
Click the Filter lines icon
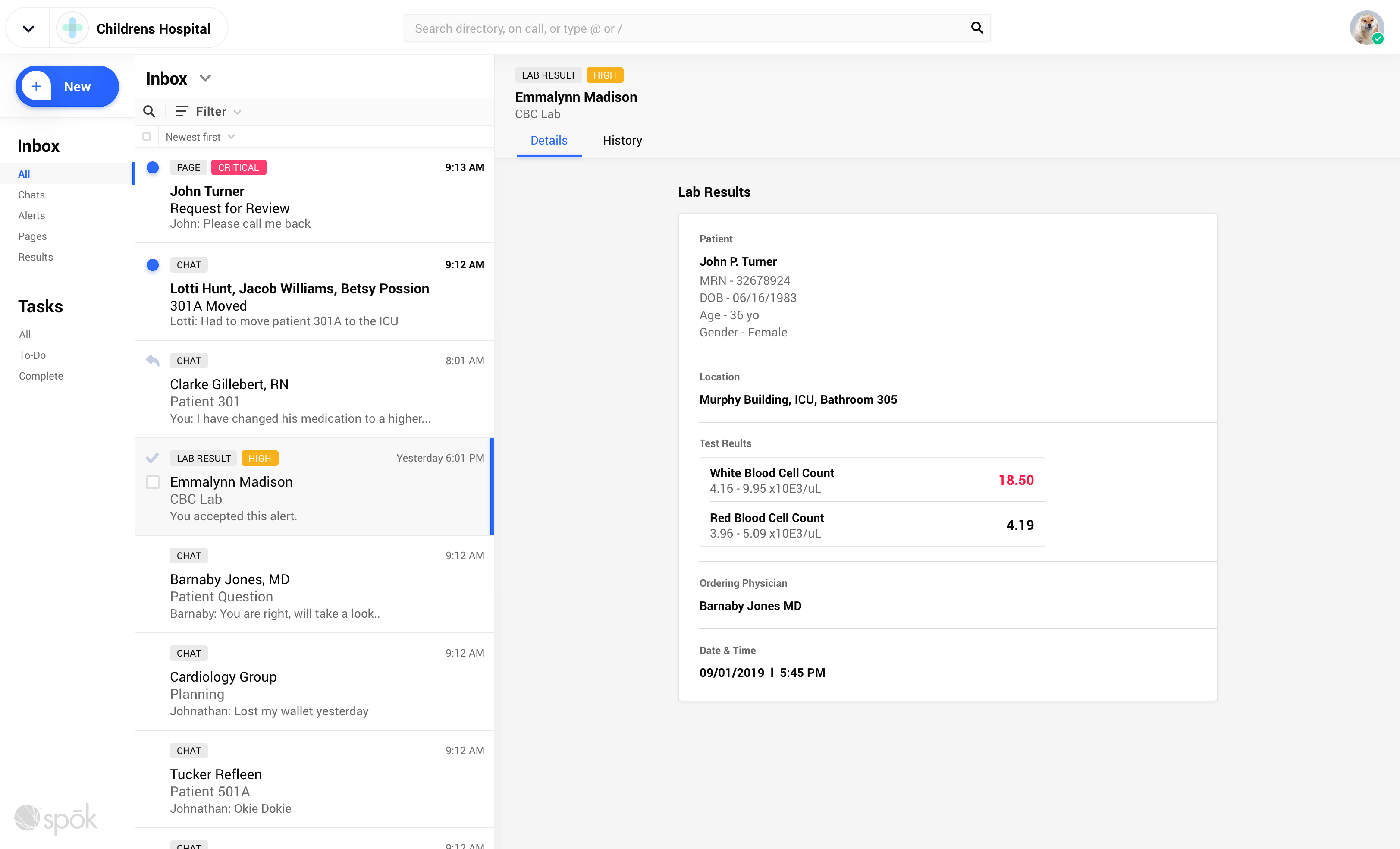pyautogui.click(x=181, y=111)
